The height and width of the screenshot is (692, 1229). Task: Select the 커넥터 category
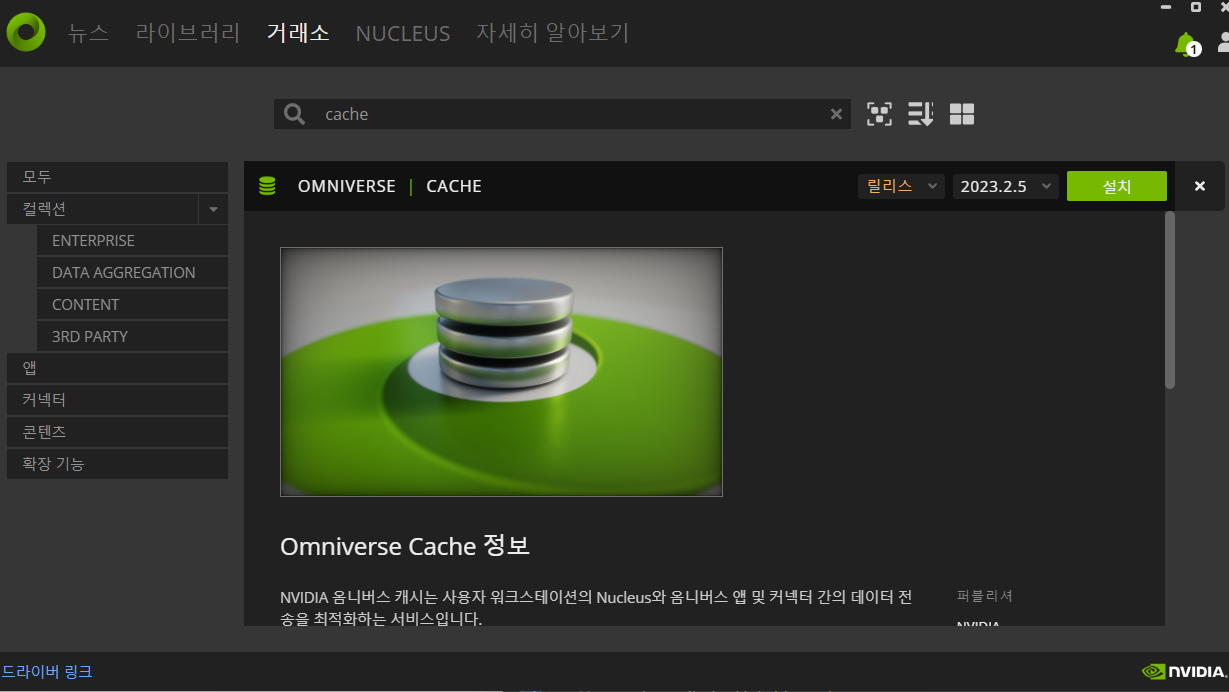(117, 400)
